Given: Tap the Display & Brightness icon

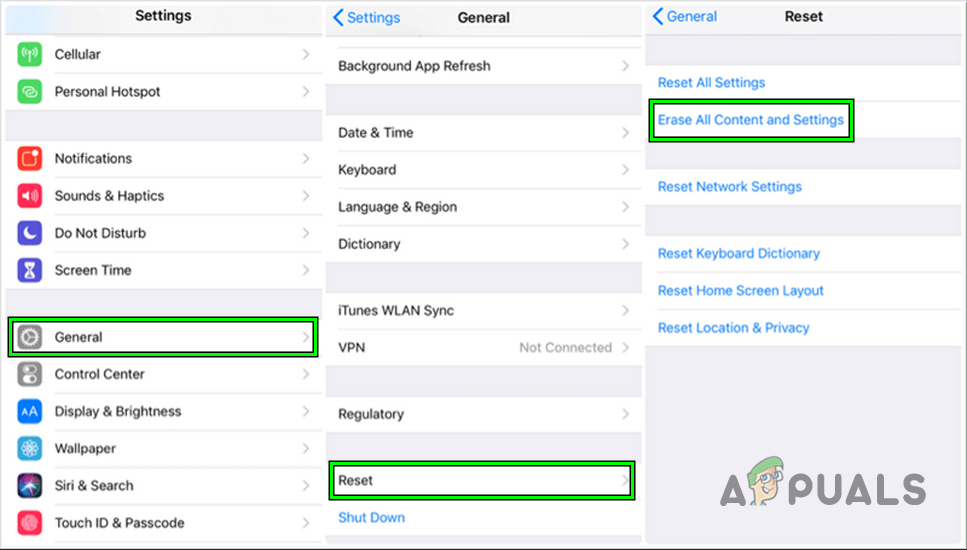Looking at the screenshot, I should pos(30,411).
